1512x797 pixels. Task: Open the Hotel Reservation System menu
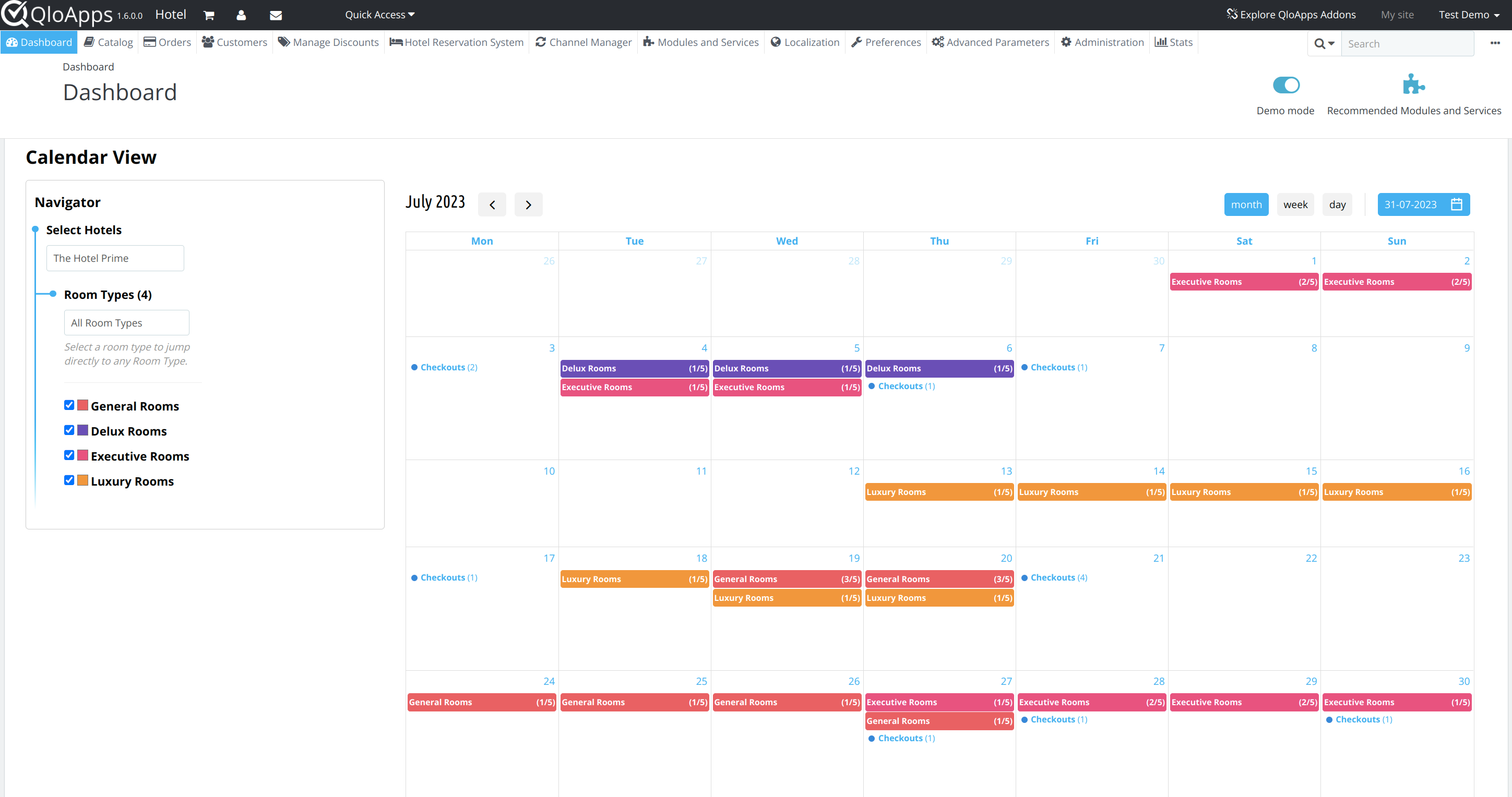[x=457, y=42]
